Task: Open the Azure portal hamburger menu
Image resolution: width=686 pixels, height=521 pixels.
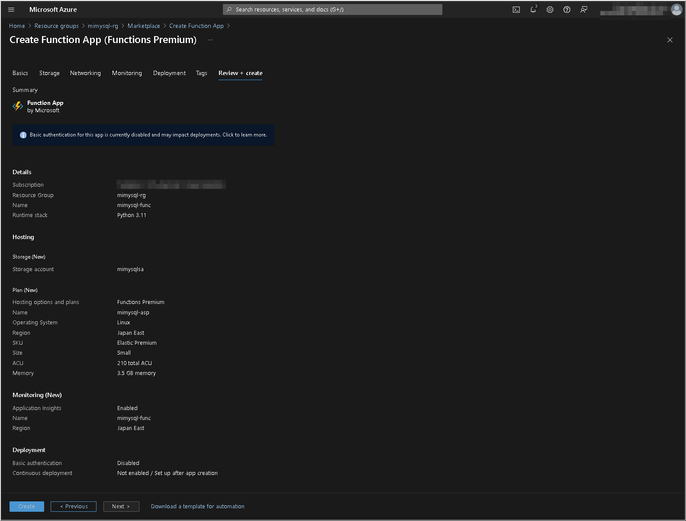Action: [x=11, y=10]
